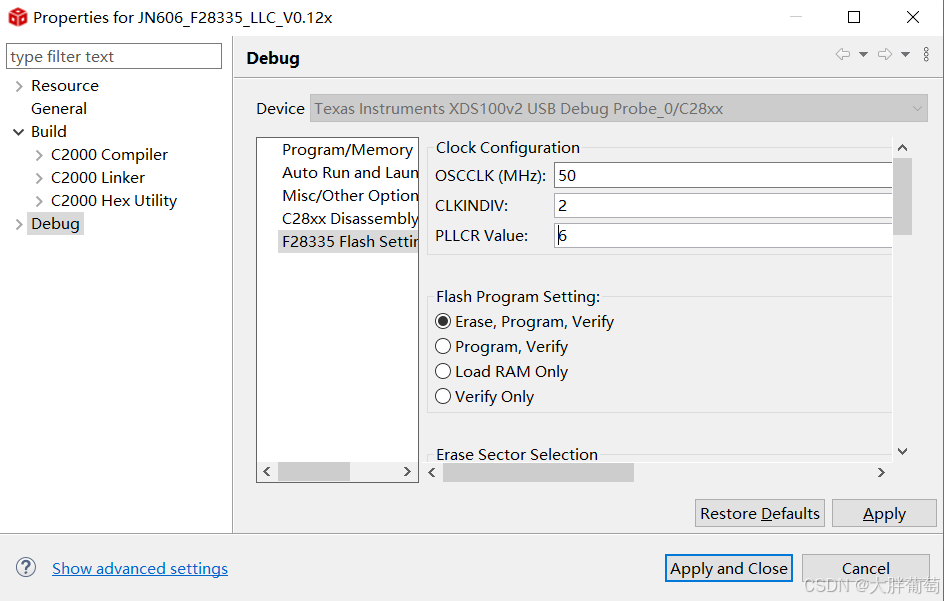The height and width of the screenshot is (601, 944).
Task: Open the Device combo box dropdown
Action: (917, 109)
